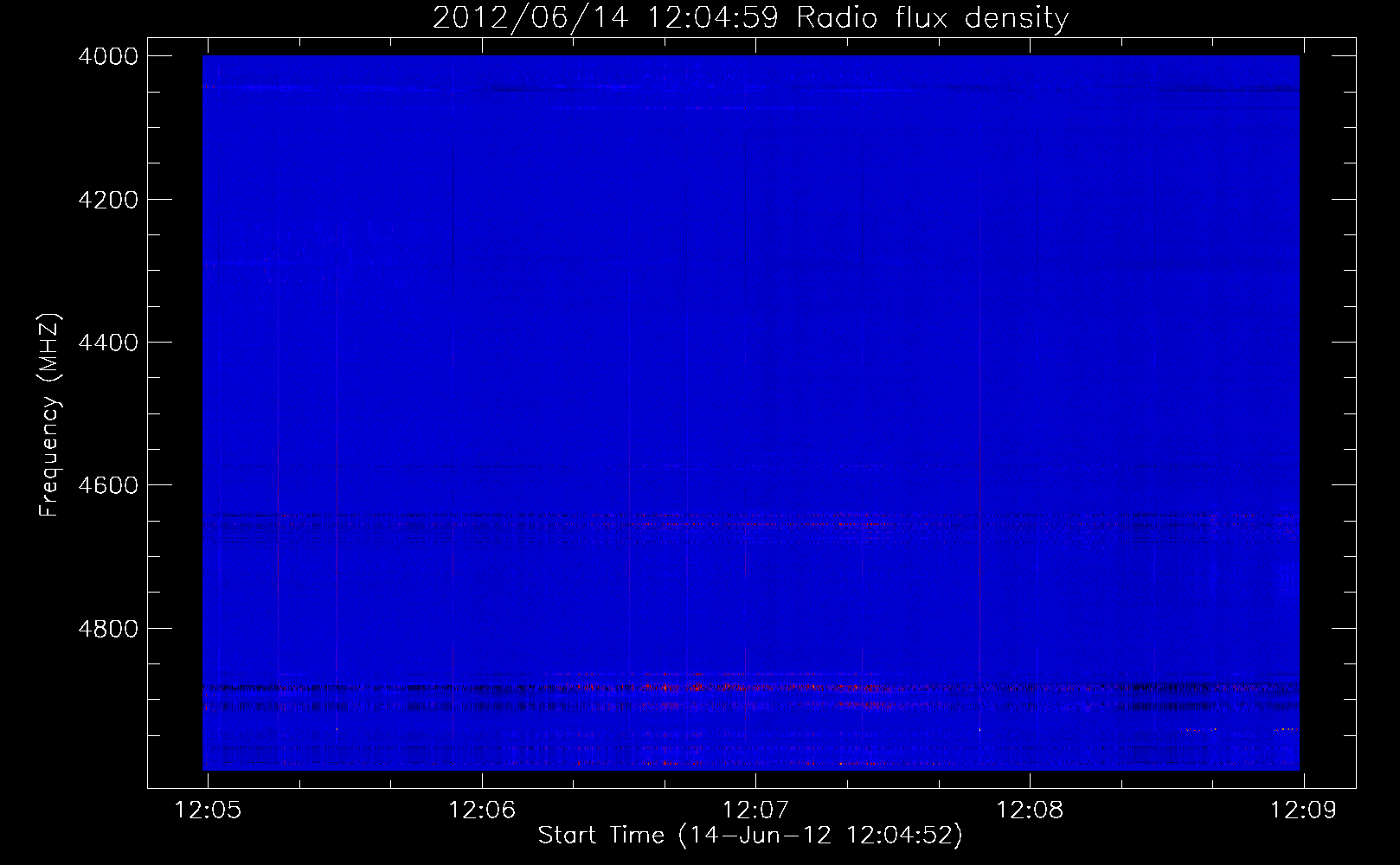Click the 12:06 time axis label
The width and height of the screenshot is (1400, 865).
pos(482,810)
